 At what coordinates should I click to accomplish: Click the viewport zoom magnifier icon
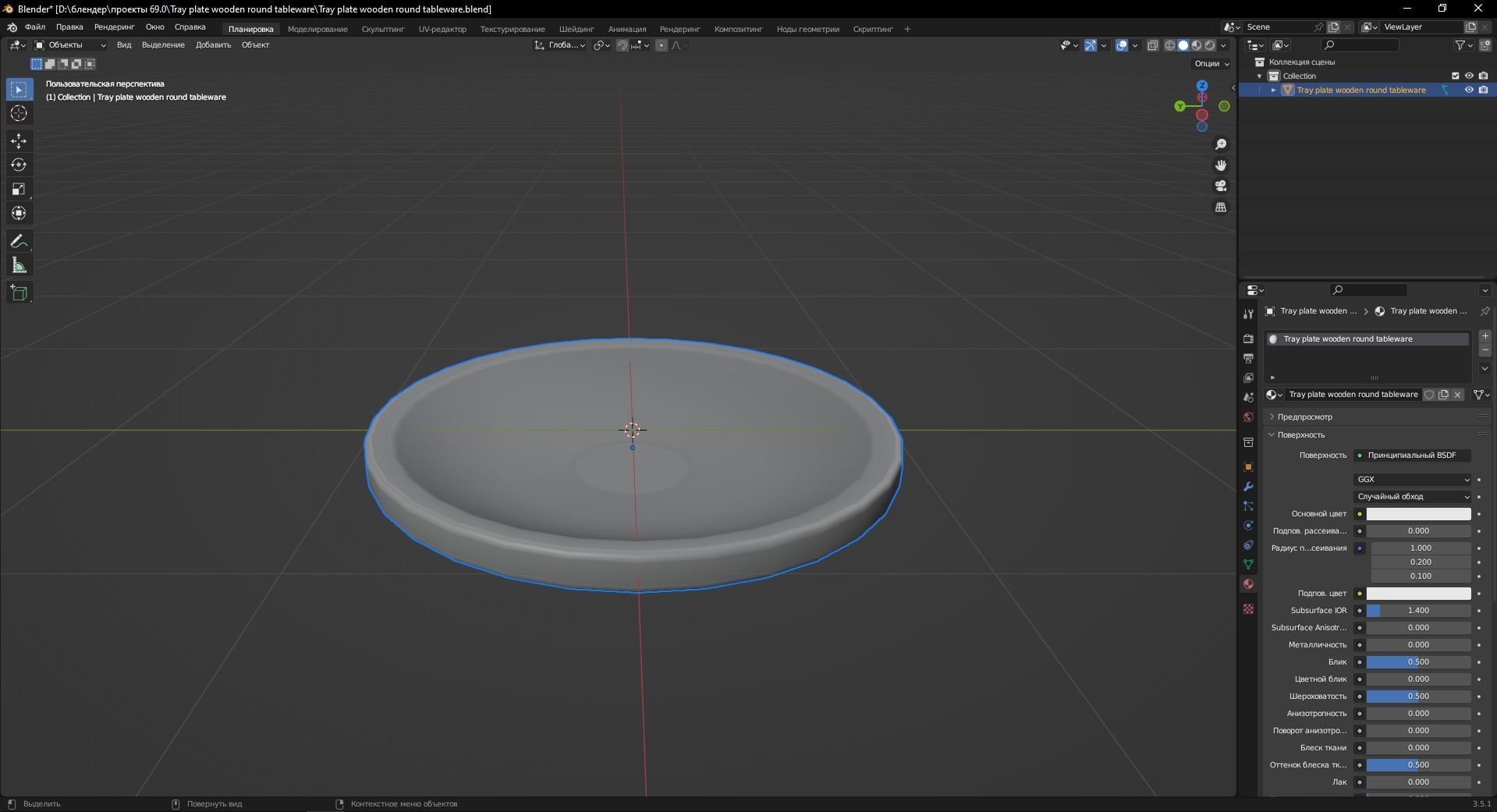pos(1221,144)
